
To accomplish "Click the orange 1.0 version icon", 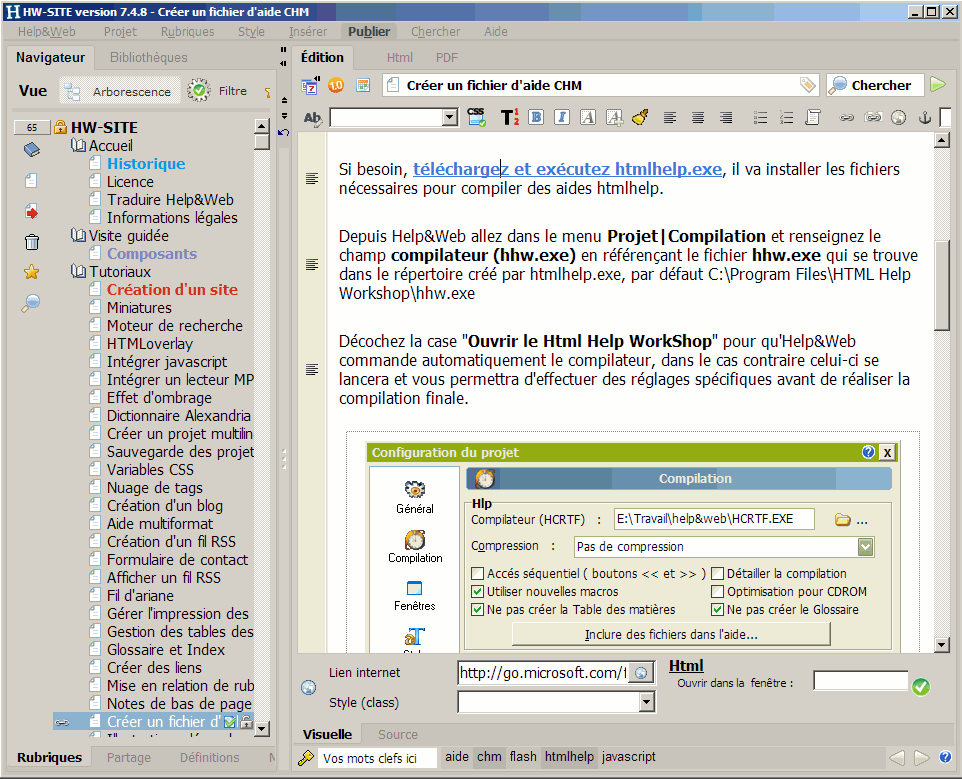I will point(336,86).
